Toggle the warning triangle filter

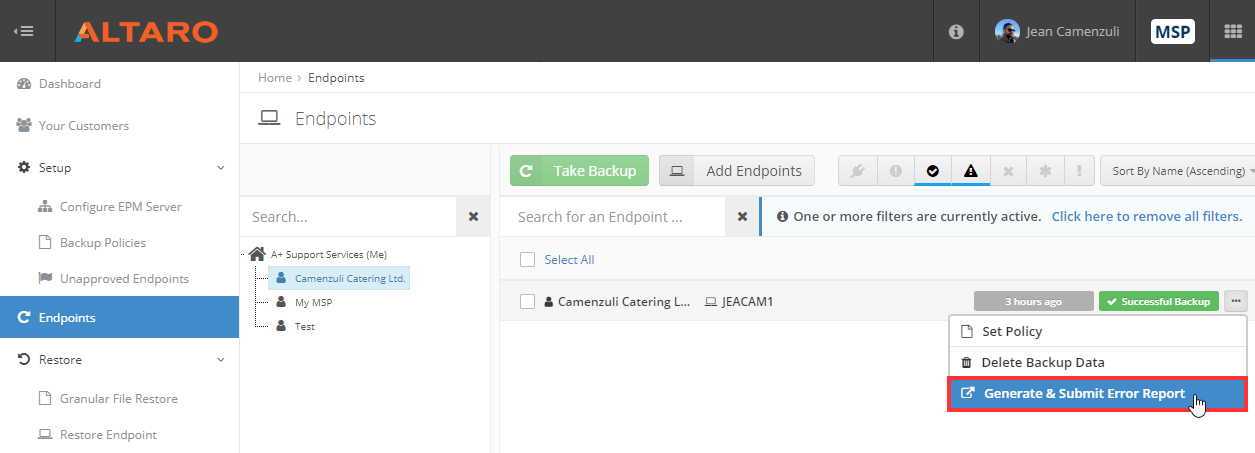[x=970, y=171]
